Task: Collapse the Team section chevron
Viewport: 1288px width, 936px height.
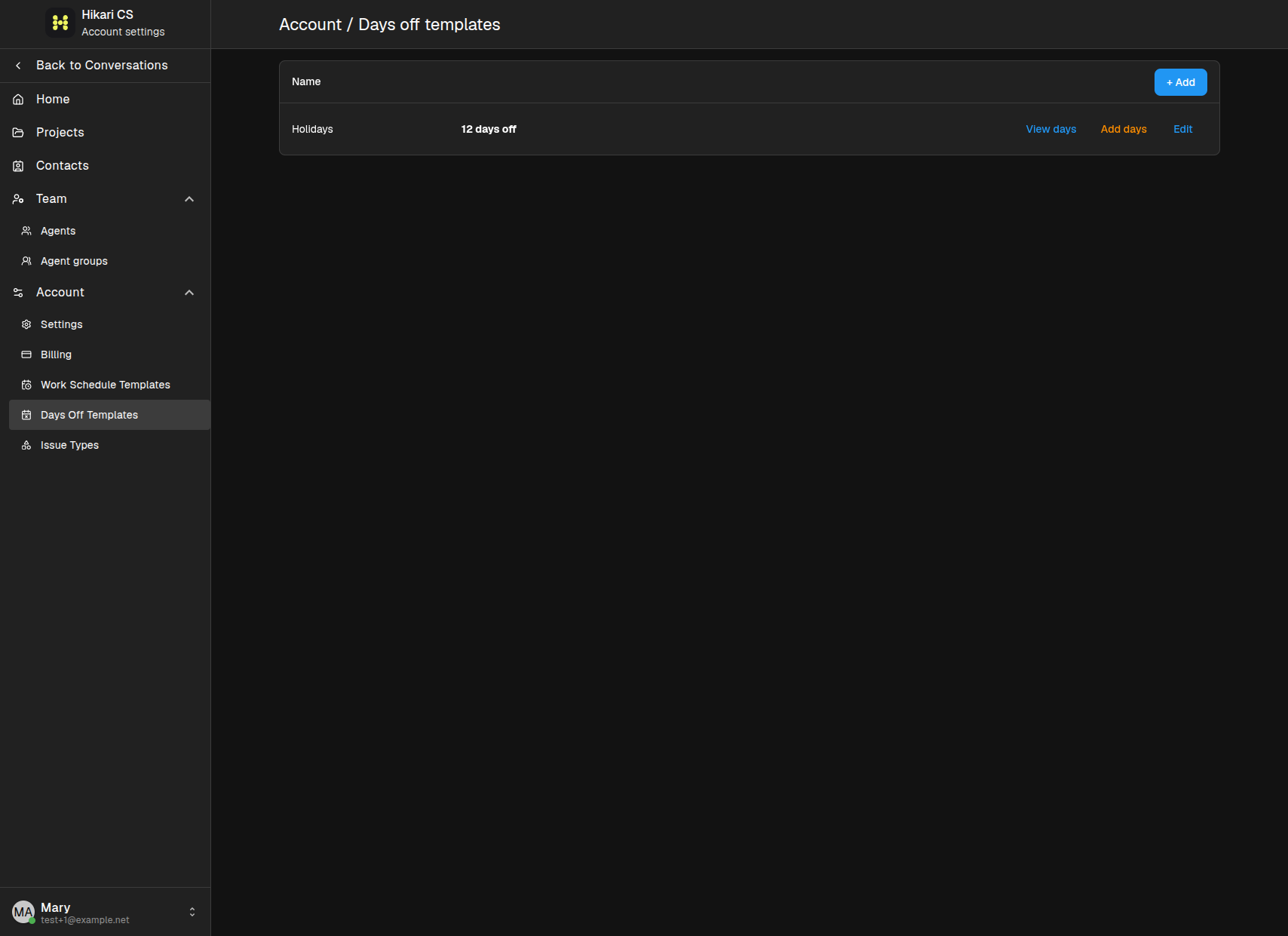Action: point(189,199)
